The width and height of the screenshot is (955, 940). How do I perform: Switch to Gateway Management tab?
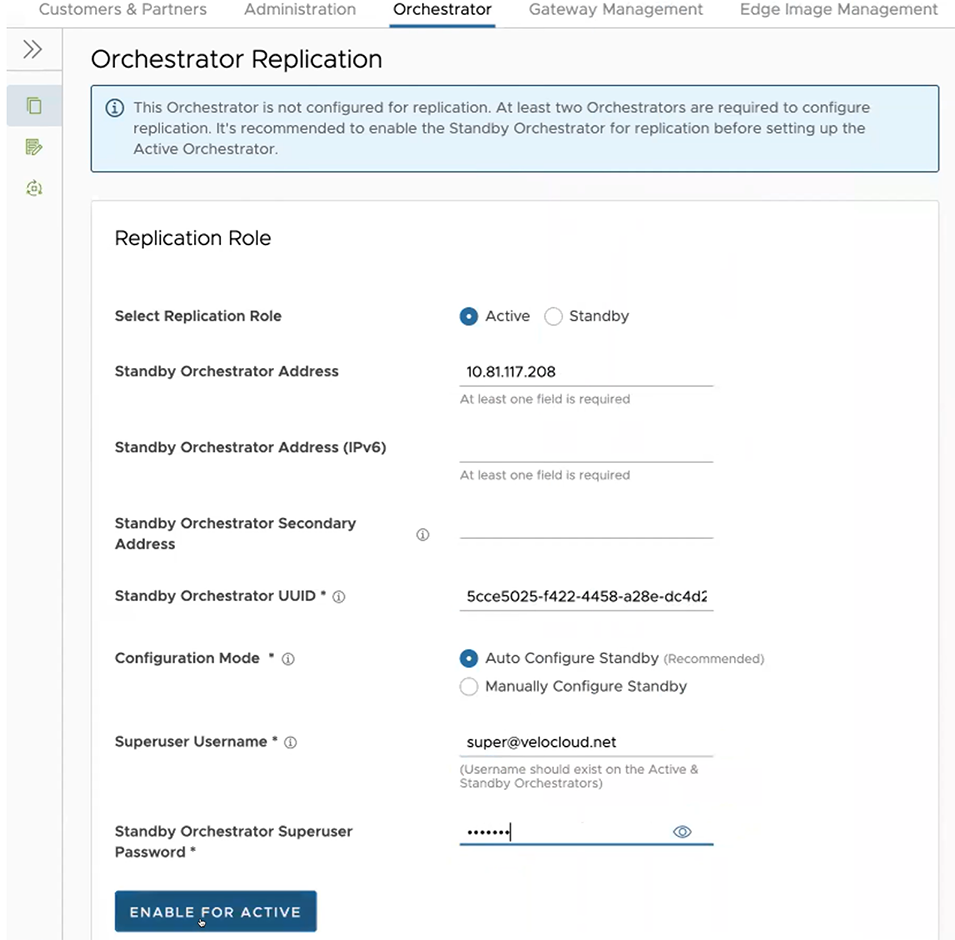coord(615,10)
